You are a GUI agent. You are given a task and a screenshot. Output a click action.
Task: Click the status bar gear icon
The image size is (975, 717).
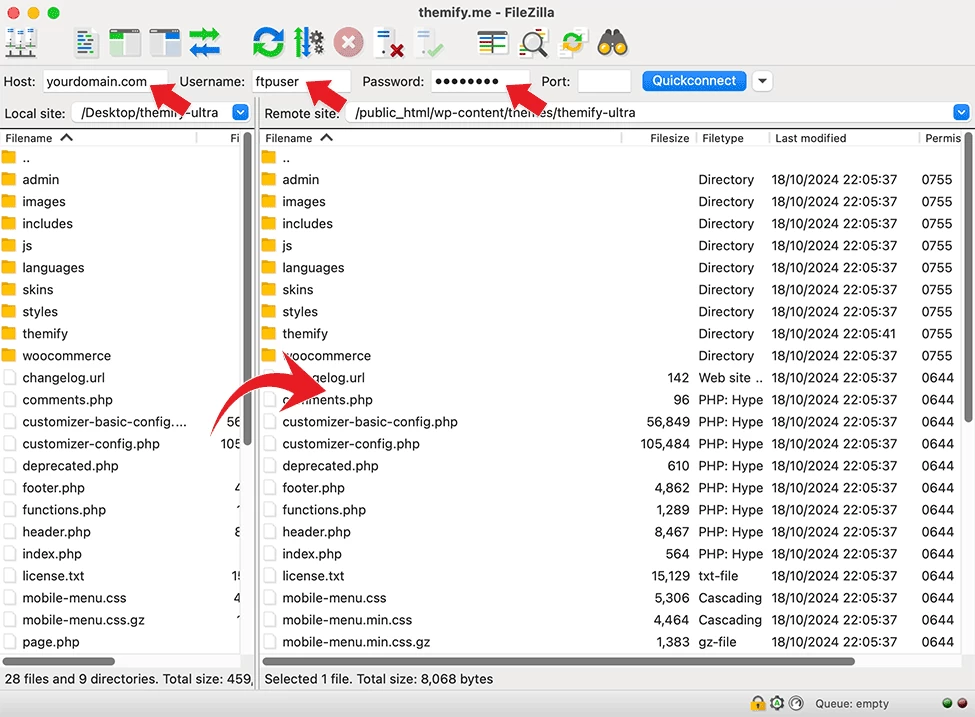click(x=777, y=703)
